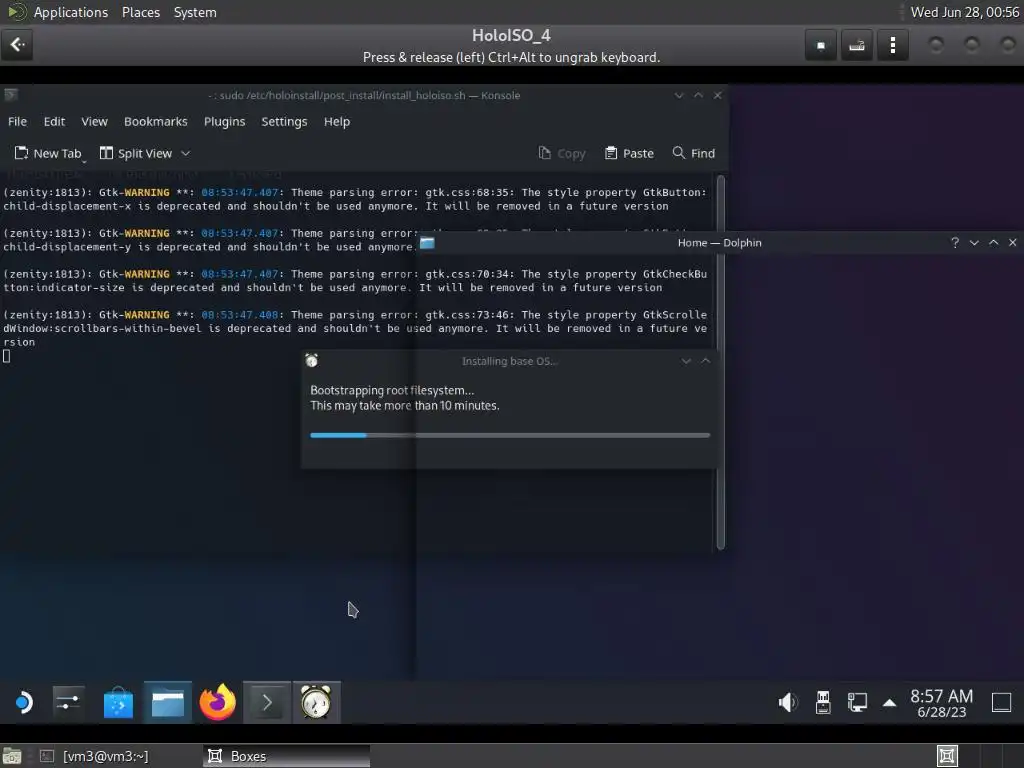Screen dimensions: 1024x768
Task: Open System Settings from taskbar
Action: point(68,703)
